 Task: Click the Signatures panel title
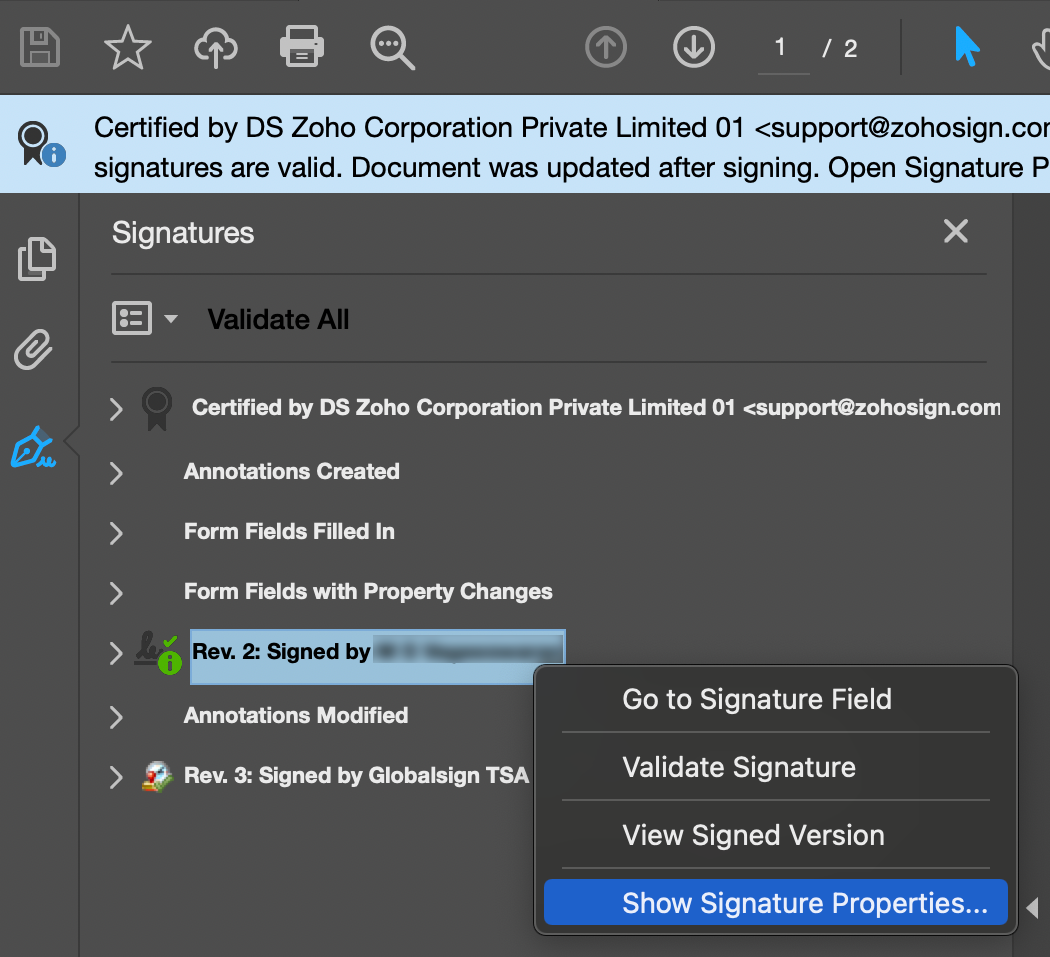tap(183, 233)
